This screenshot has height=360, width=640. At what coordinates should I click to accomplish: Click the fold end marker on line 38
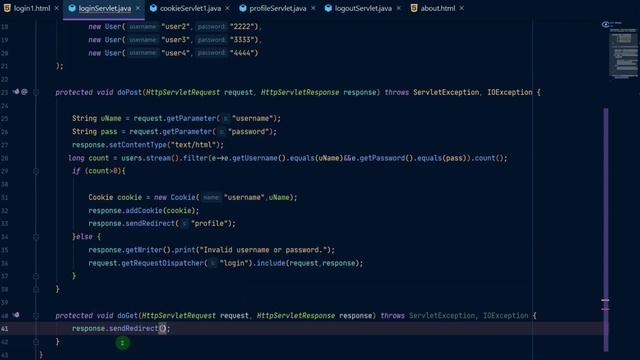click(x=36, y=289)
